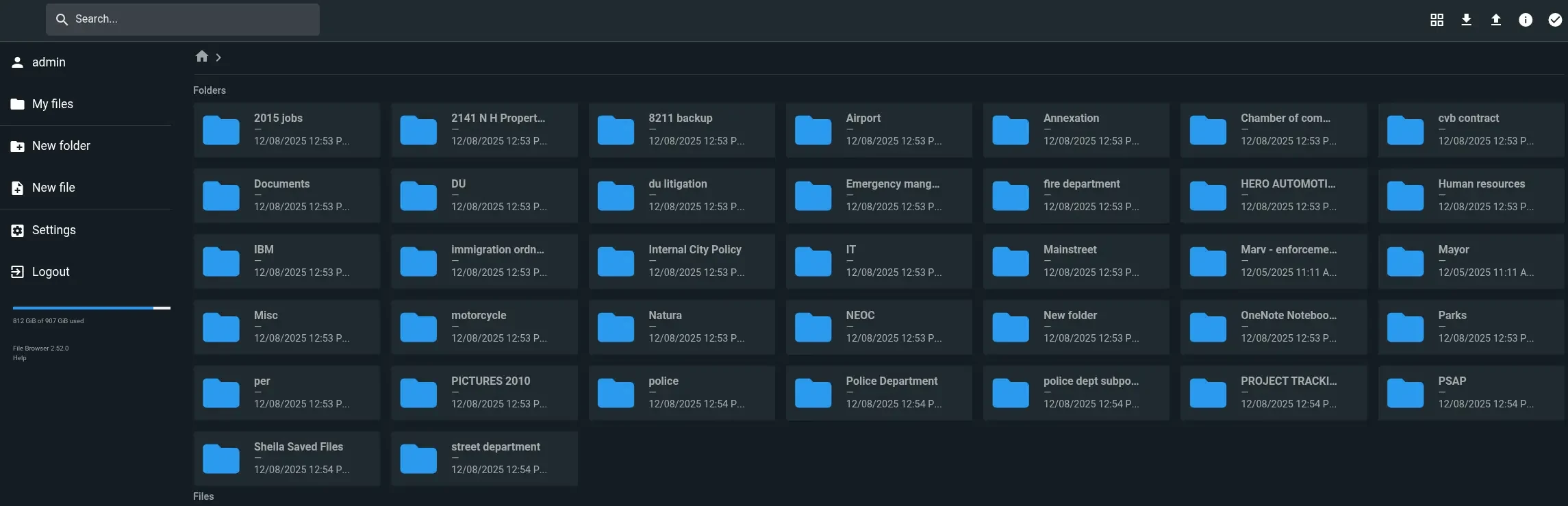The width and height of the screenshot is (1568, 506).
Task: Click the Help link in sidebar
Action: pyautogui.click(x=19, y=358)
